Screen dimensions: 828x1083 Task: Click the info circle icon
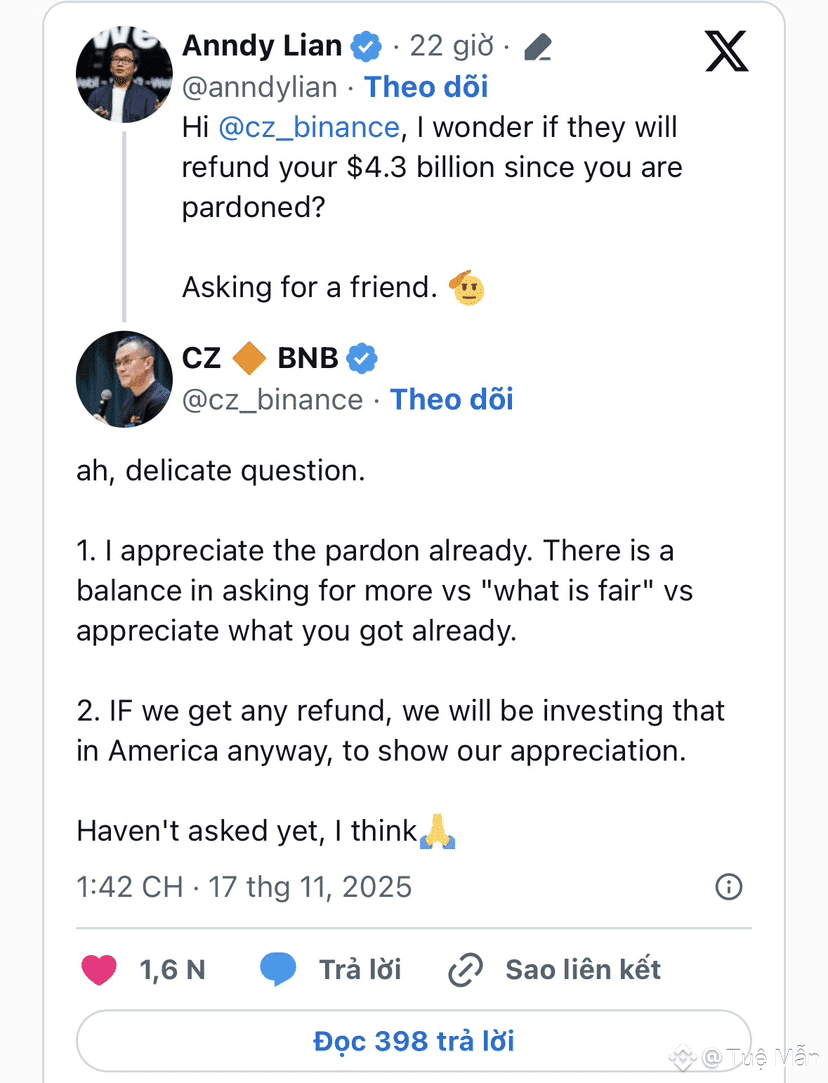(x=729, y=886)
